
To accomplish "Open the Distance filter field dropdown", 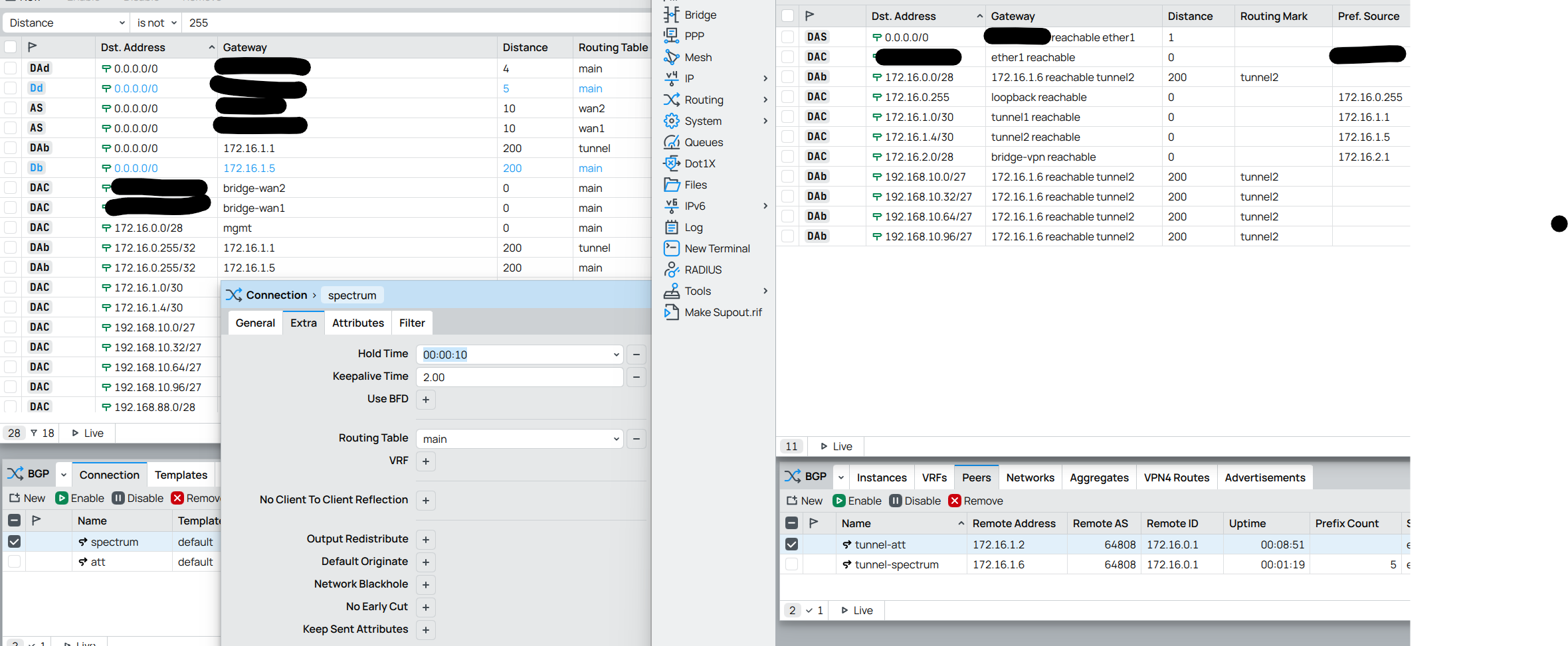I will pyautogui.click(x=66, y=23).
